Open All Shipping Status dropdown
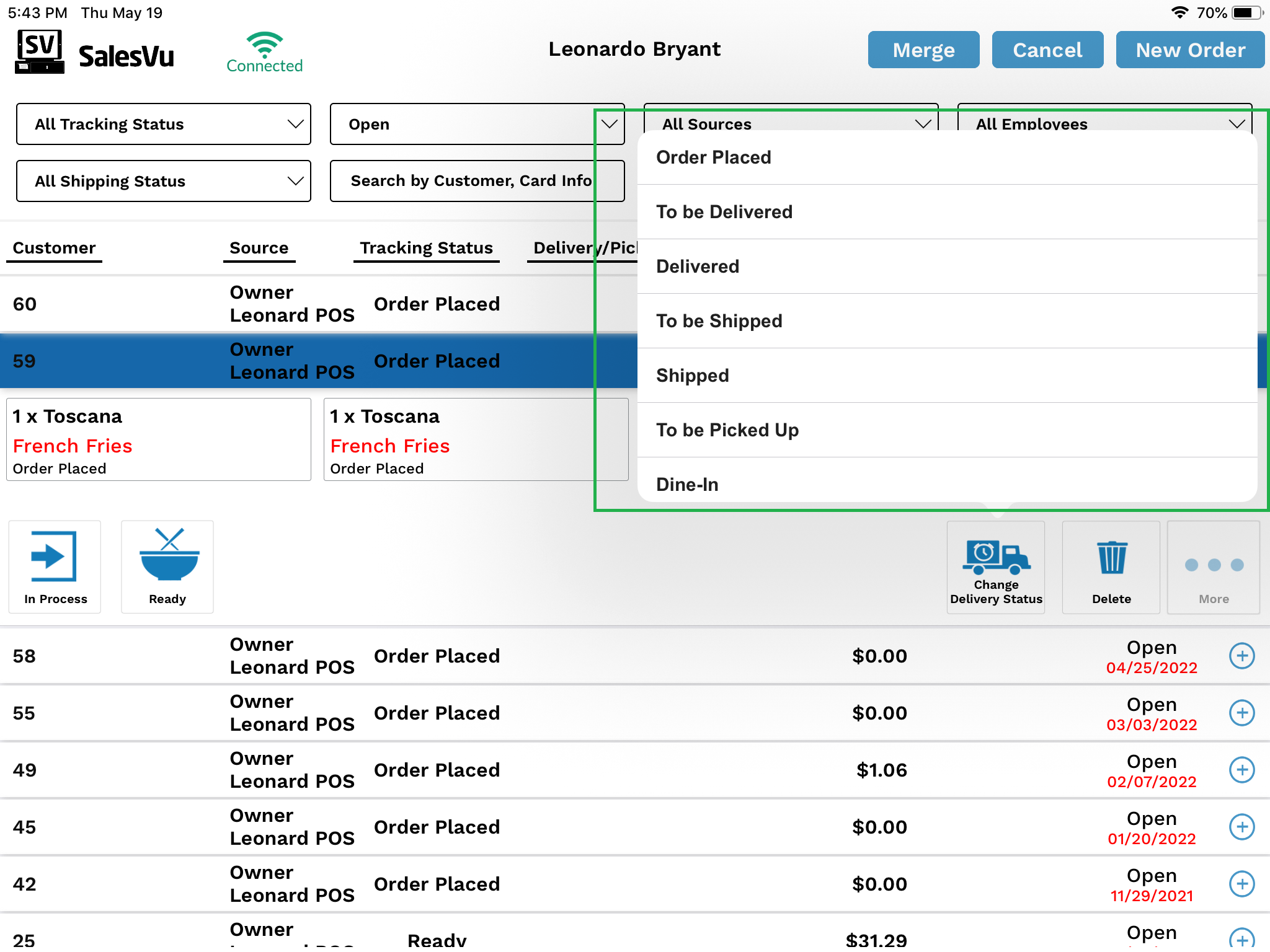The height and width of the screenshot is (952, 1270). point(164,181)
